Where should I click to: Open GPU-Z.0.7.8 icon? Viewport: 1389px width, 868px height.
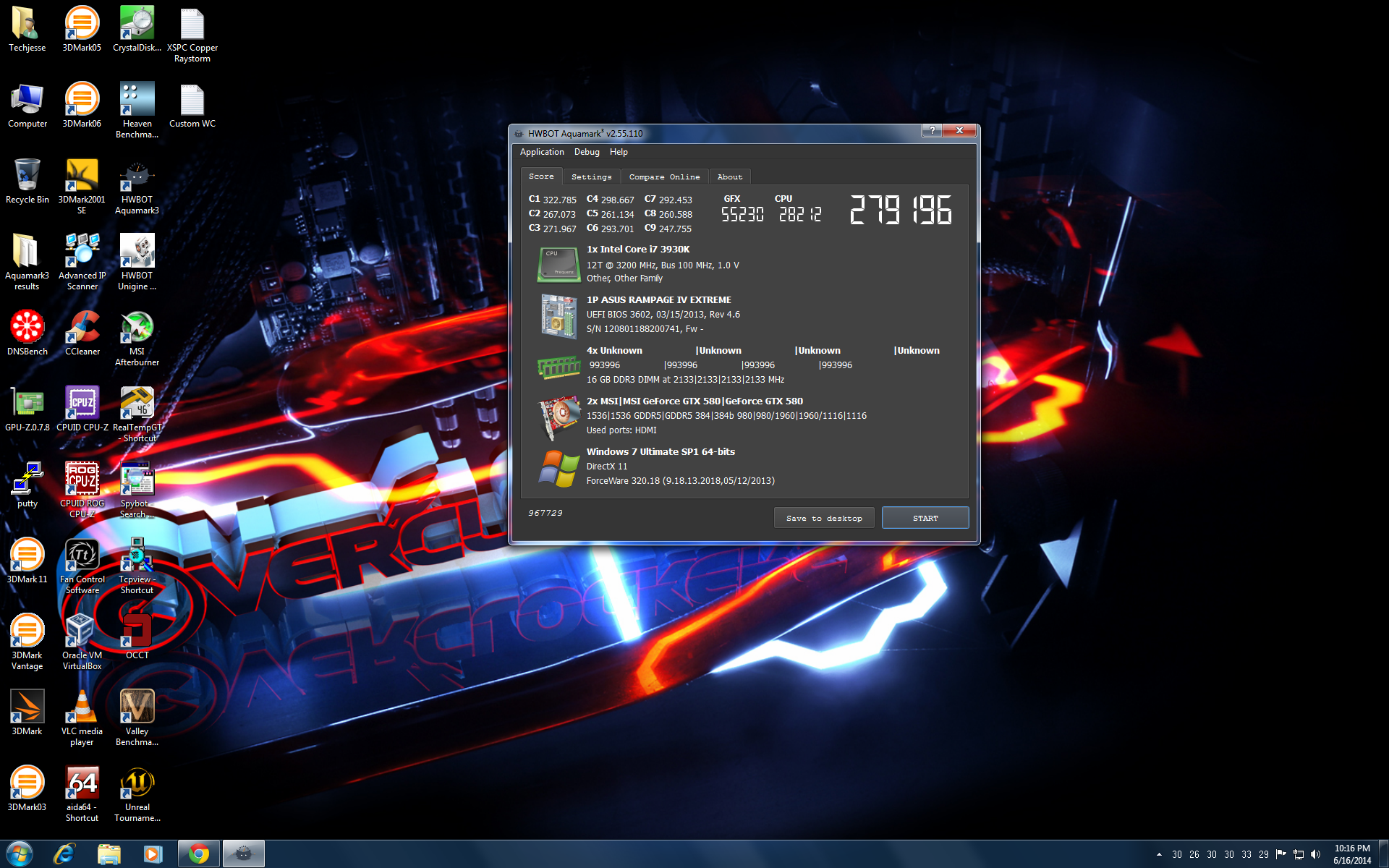click(27, 409)
